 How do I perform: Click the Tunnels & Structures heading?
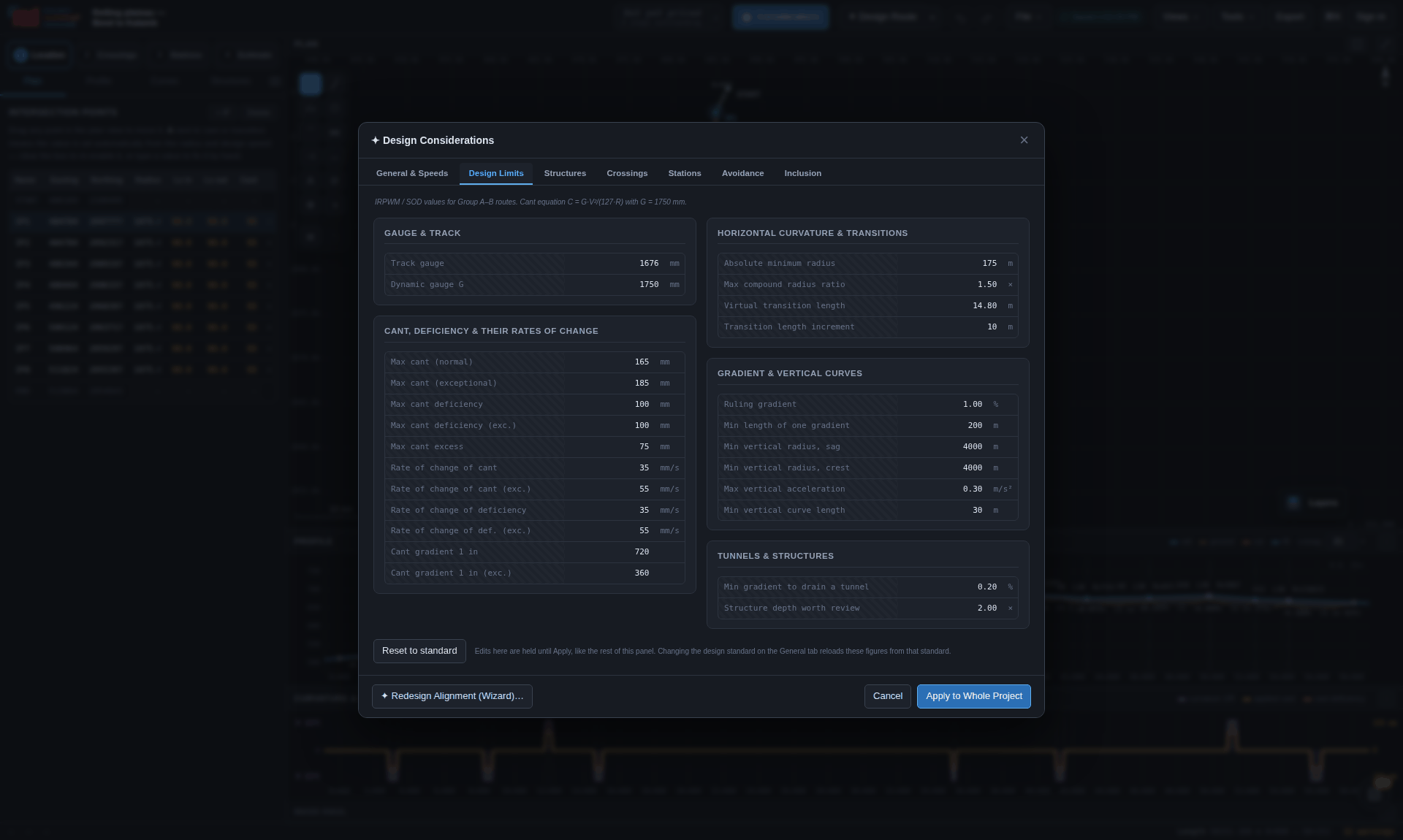(775, 557)
